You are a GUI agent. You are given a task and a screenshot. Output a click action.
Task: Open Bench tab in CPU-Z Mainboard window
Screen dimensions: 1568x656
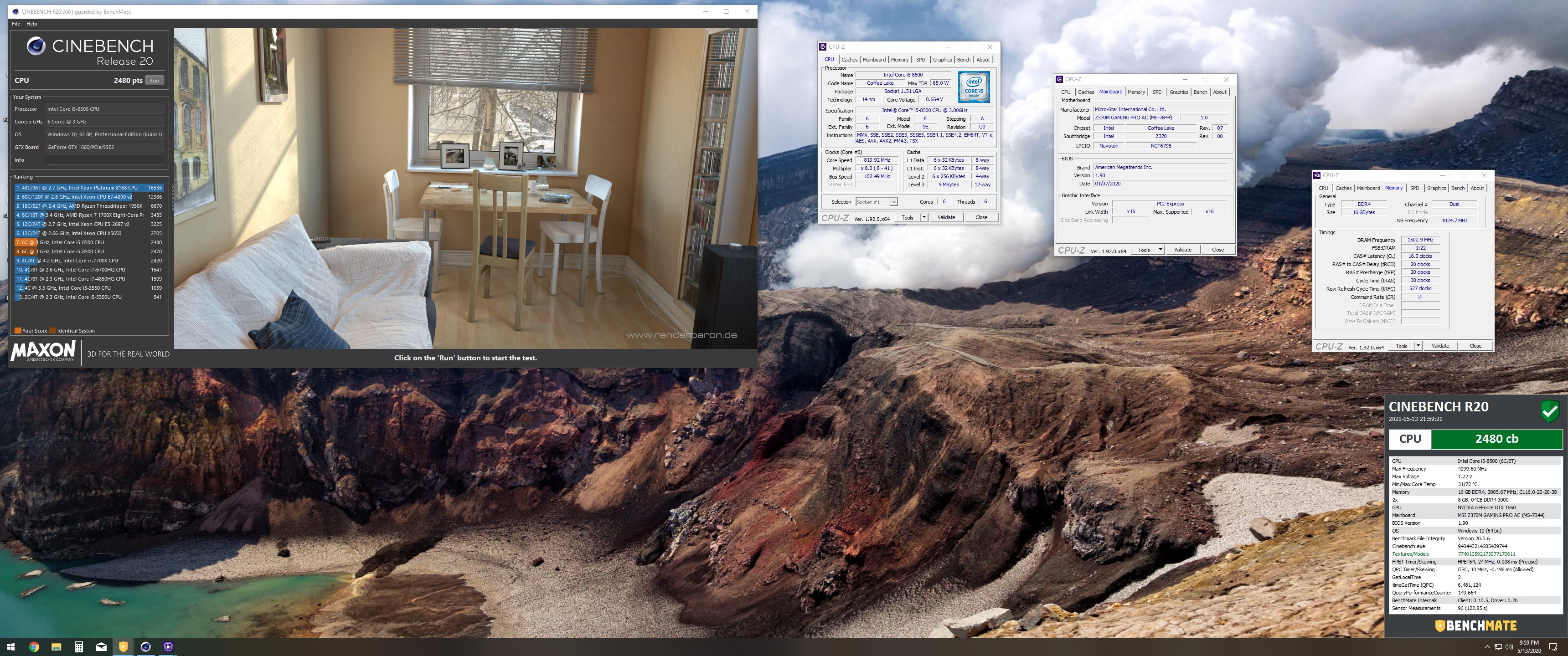pos(1200,92)
